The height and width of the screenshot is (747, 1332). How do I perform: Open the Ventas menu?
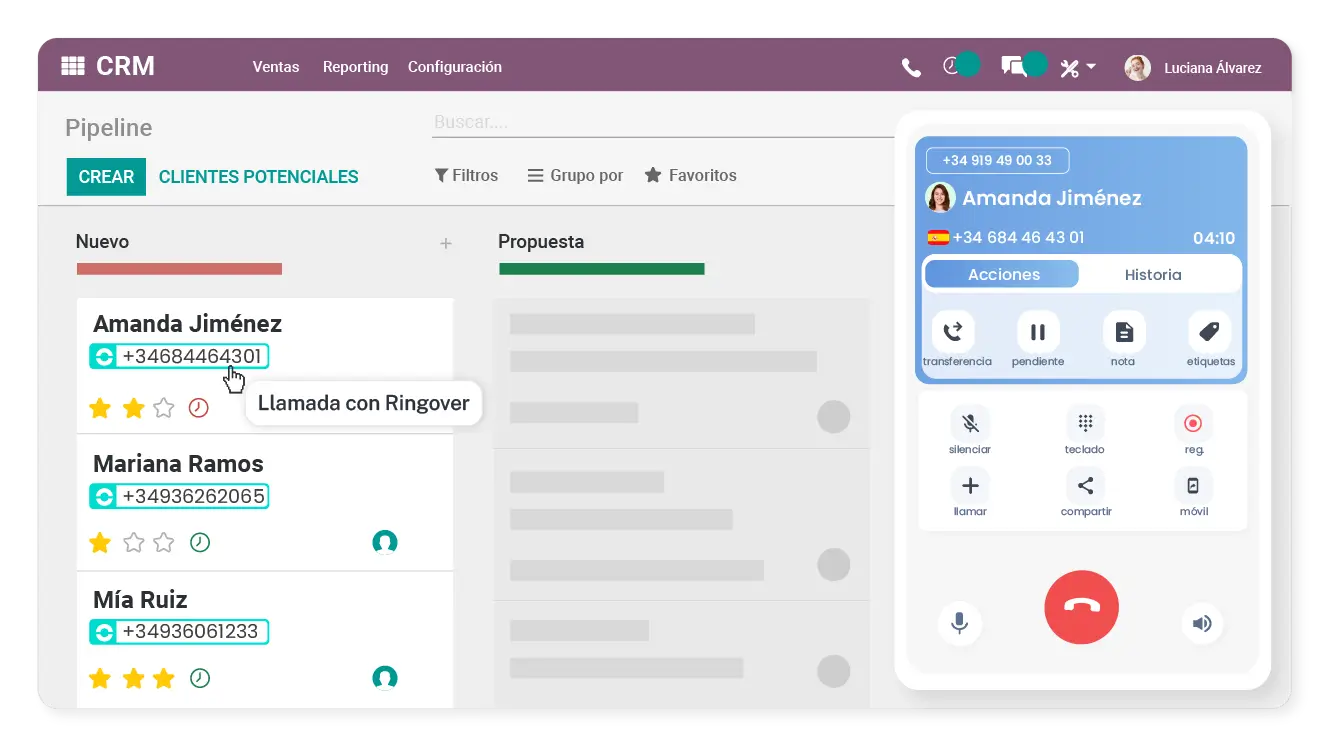(276, 67)
